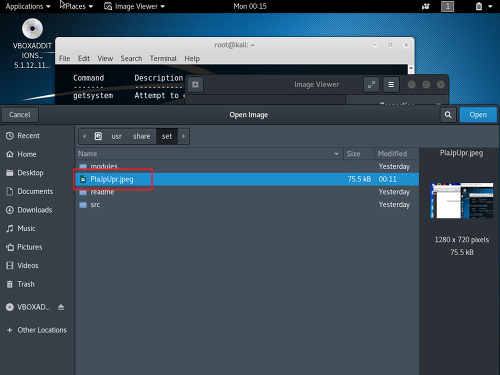Navigate to usr in the path bar
Viewport: 500px width, 375px height.
click(x=117, y=136)
